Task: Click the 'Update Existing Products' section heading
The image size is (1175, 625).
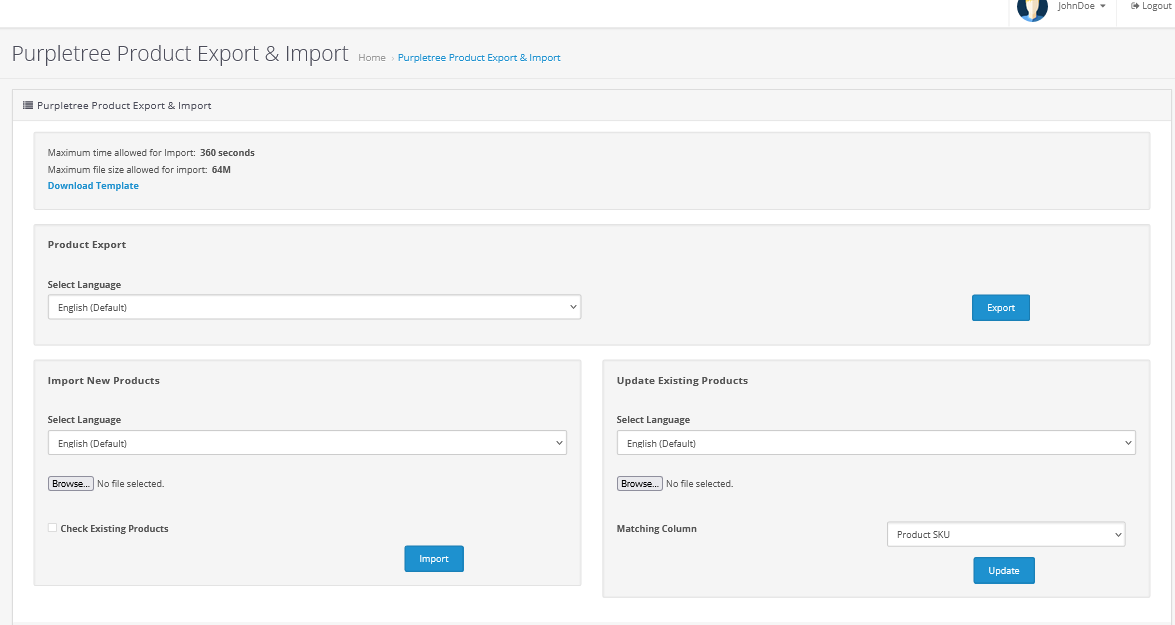Action: 682,381
